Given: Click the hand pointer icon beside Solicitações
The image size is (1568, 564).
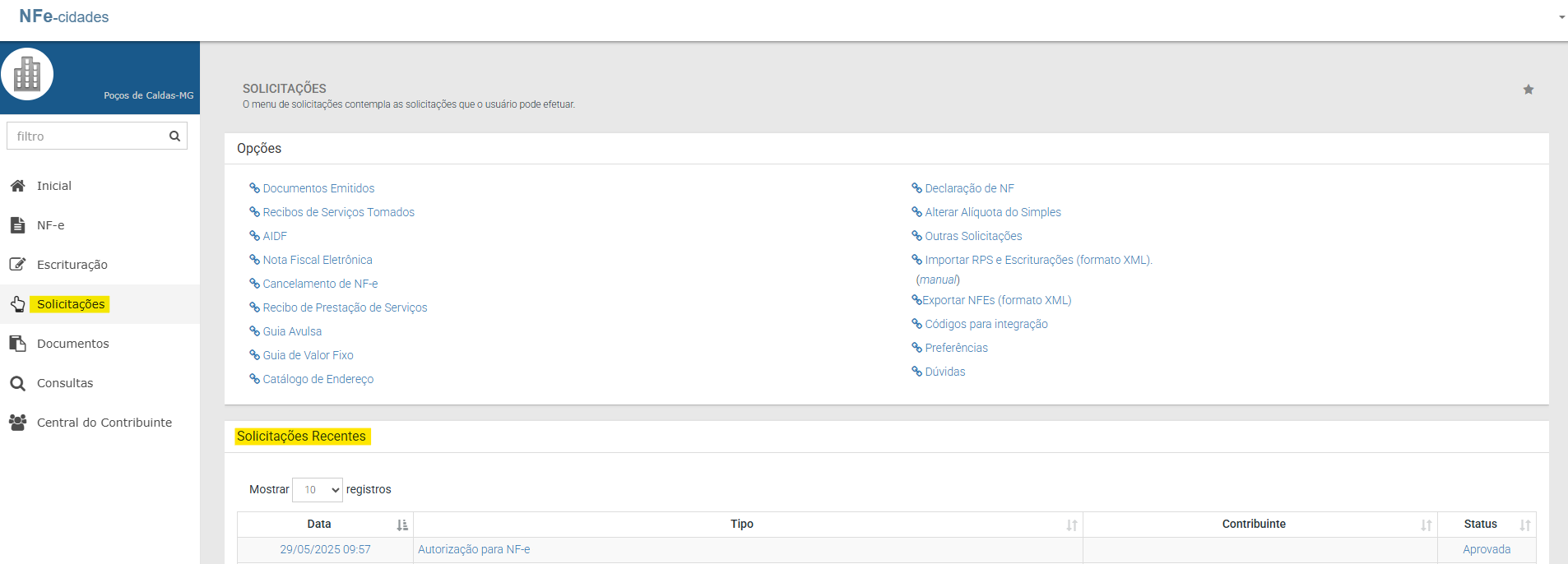Looking at the screenshot, I should [x=17, y=304].
